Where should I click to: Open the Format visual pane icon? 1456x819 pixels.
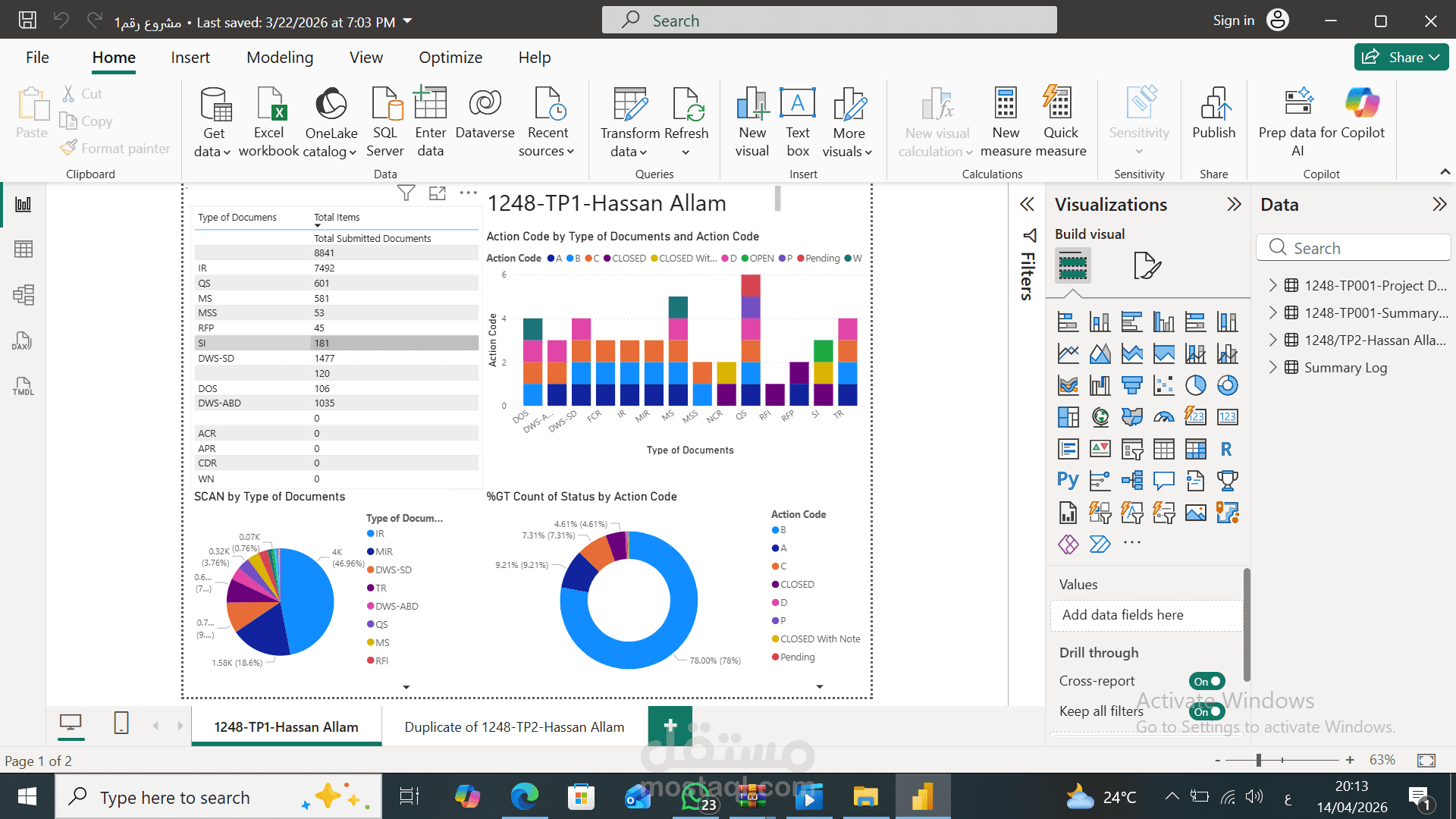coord(1147,265)
